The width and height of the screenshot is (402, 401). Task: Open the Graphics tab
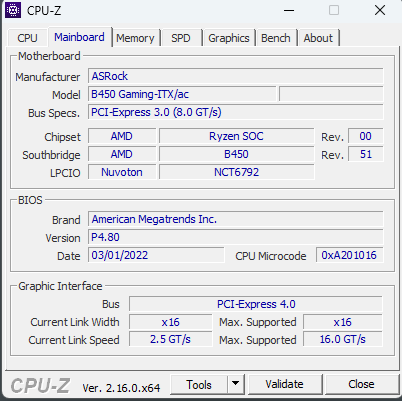click(x=229, y=38)
